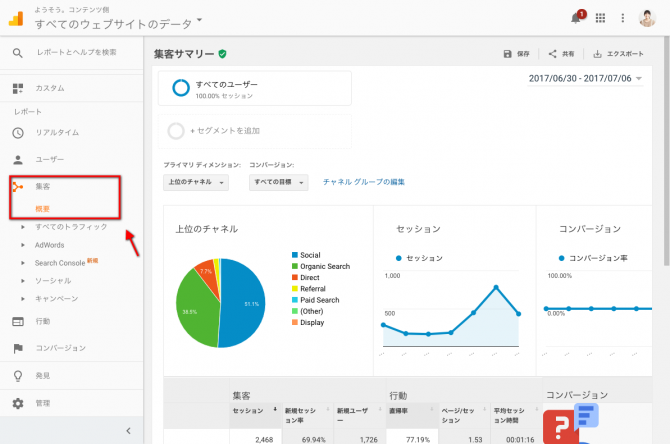
Task: Open the カスタム dashboard icon
Action: 18,88
